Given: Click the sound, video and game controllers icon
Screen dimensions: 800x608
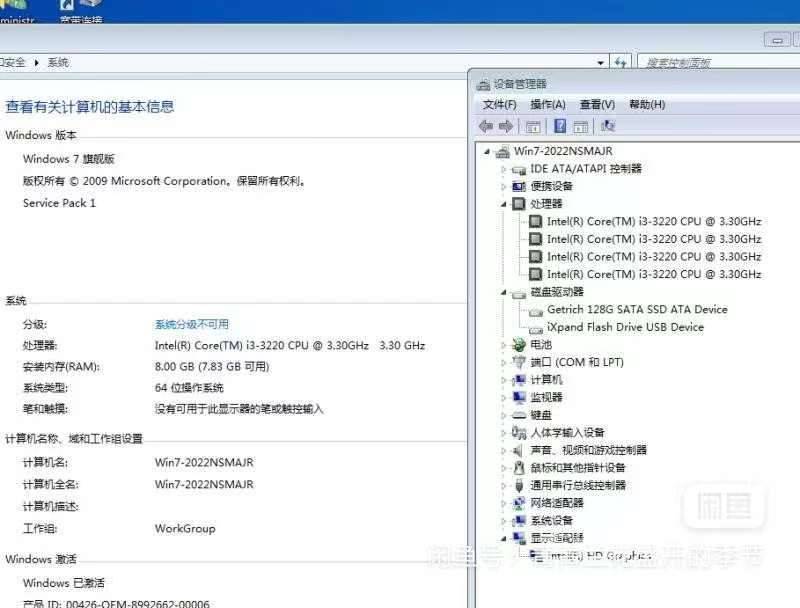Looking at the screenshot, I should pyautogui.click(x=518, y=450).
